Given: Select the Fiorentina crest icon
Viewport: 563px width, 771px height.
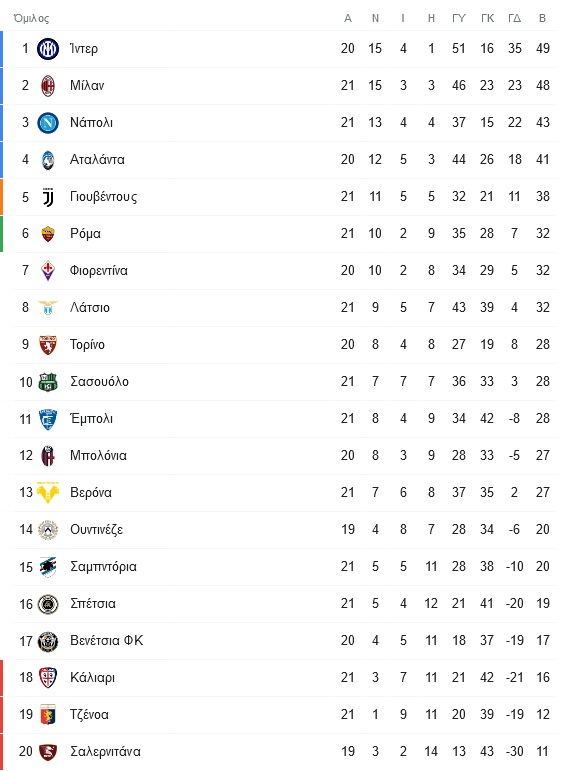Looking at the screenshot, I should [x=48, y=270].
